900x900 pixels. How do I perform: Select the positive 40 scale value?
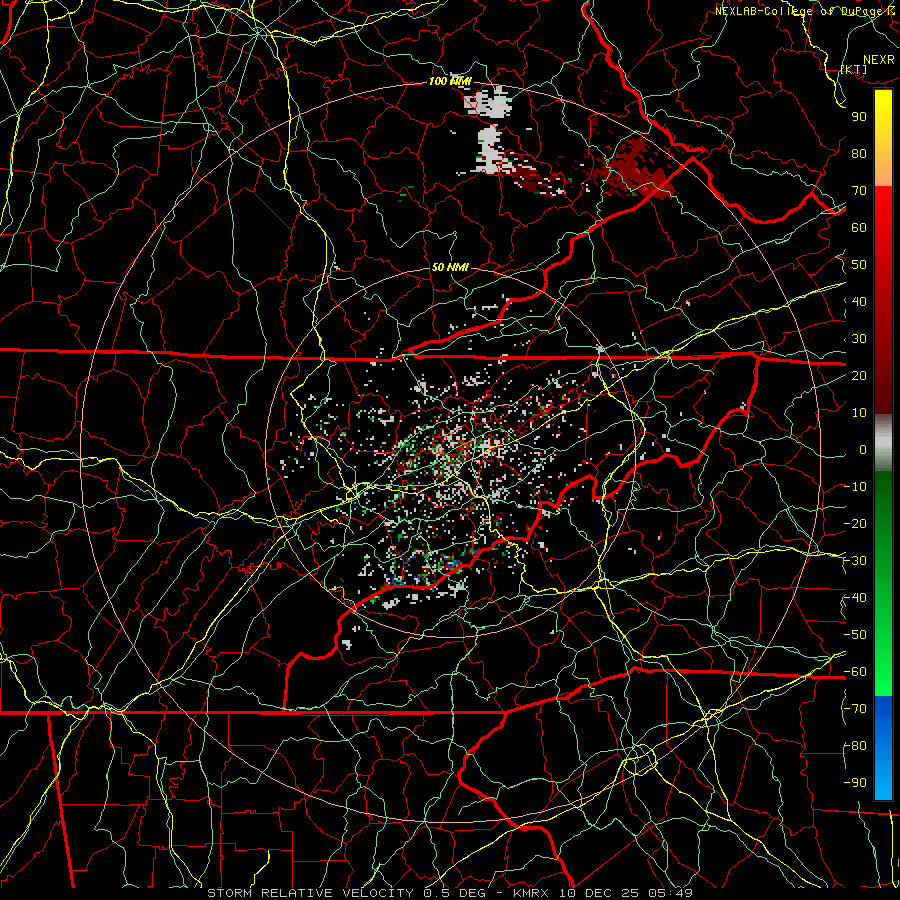coord(859,302)
